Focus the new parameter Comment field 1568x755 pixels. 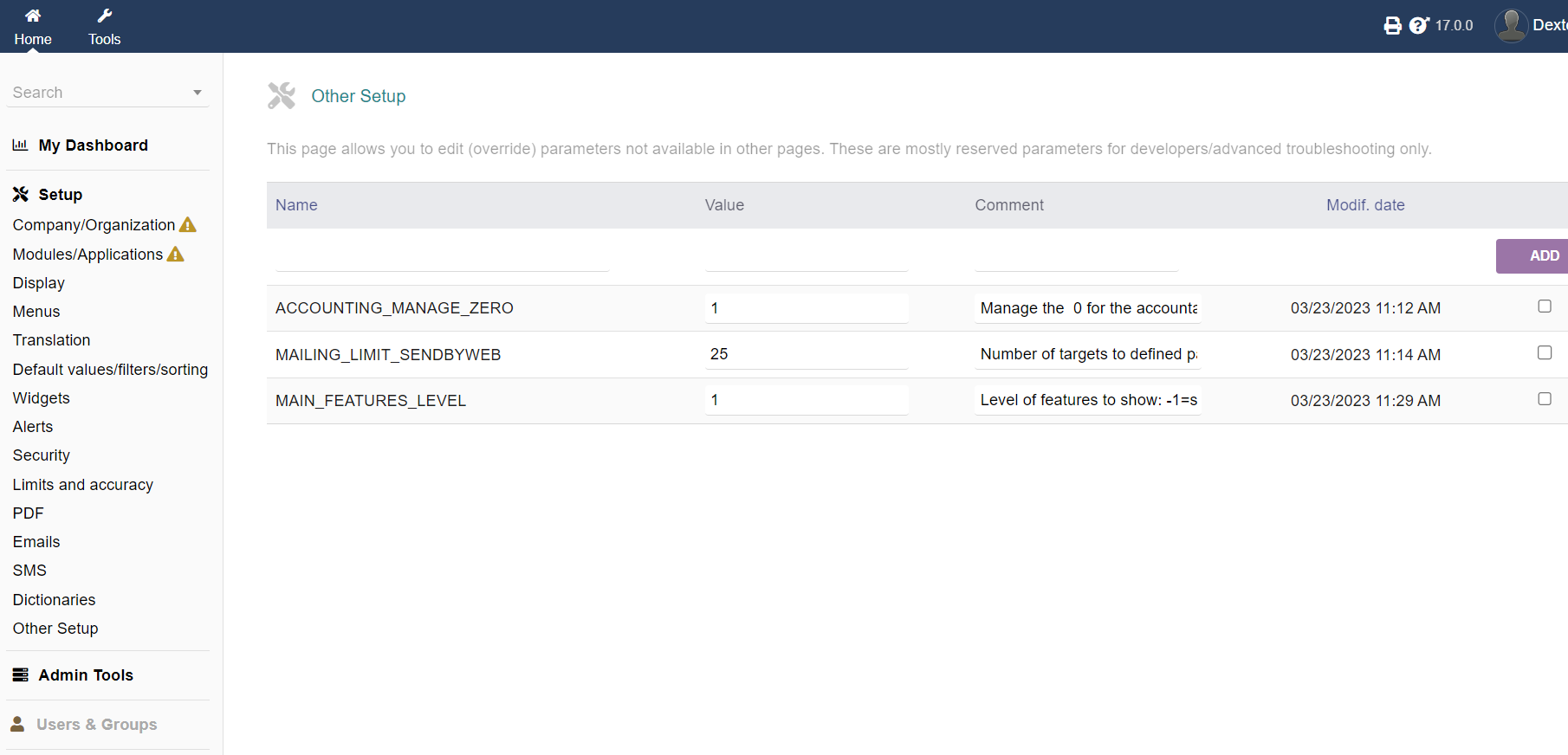1076,257
